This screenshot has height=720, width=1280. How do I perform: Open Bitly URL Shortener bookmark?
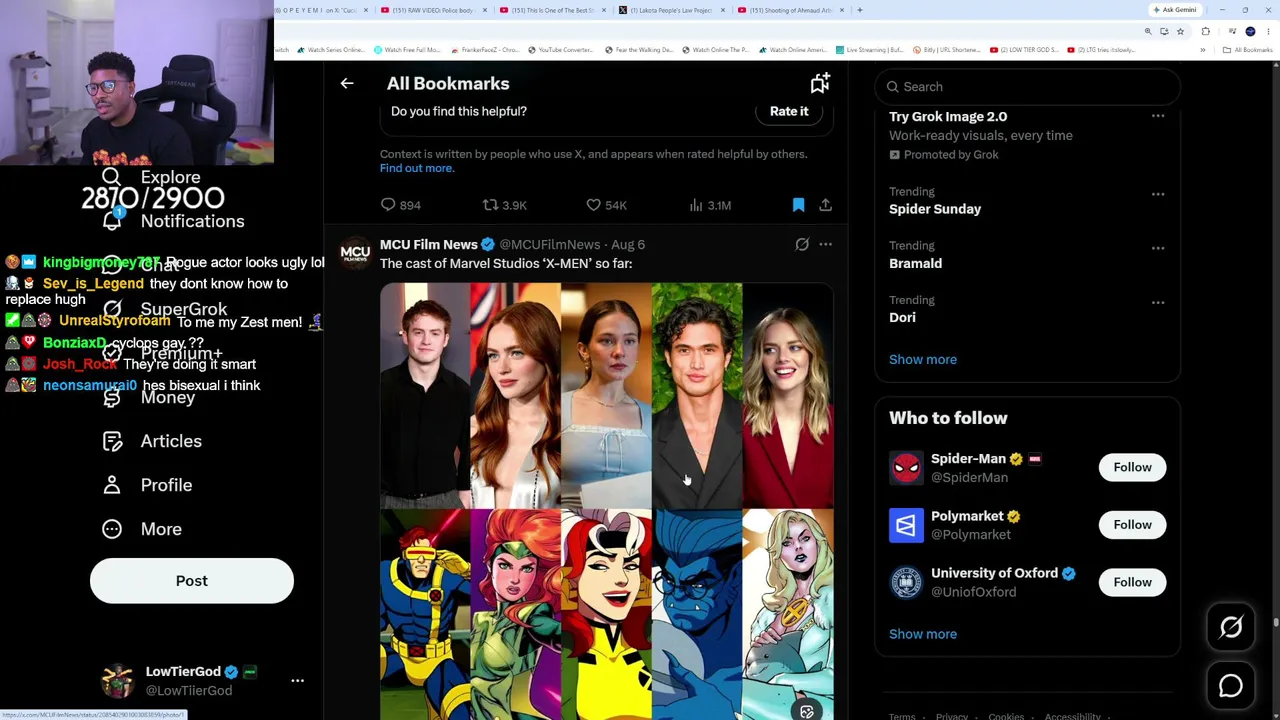946,50
